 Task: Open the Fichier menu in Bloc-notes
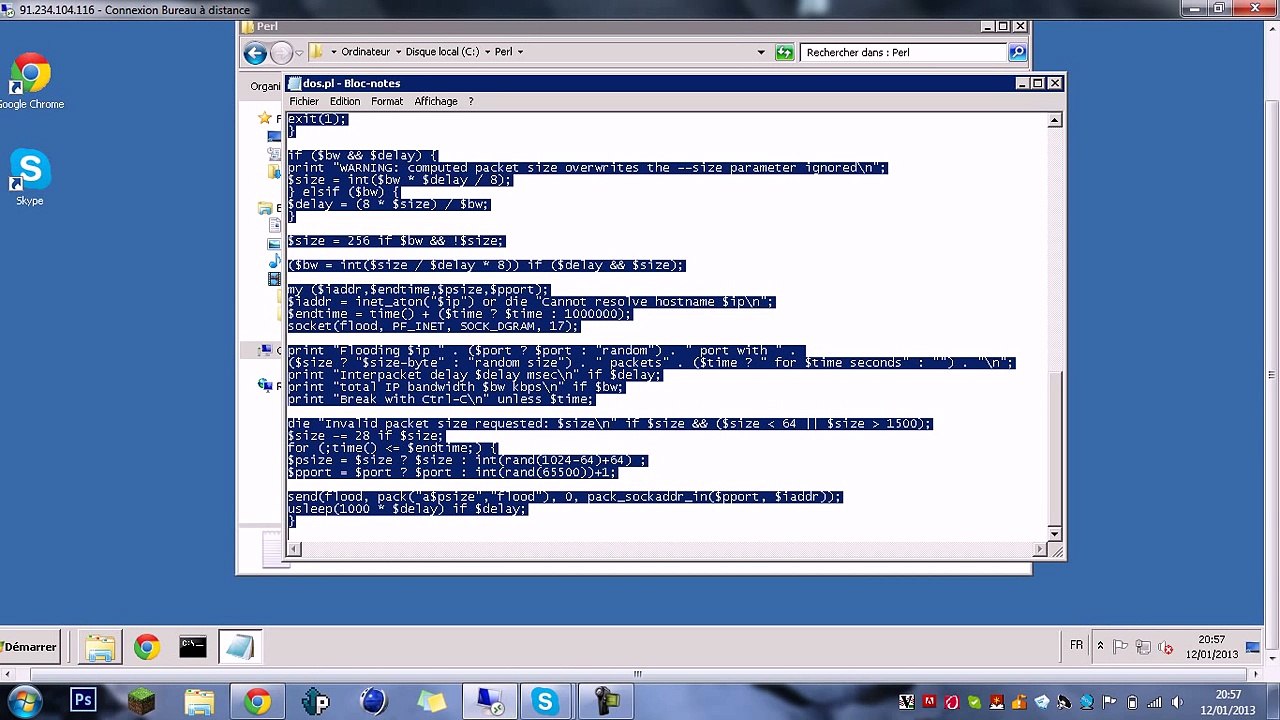[x=304, y=101]
